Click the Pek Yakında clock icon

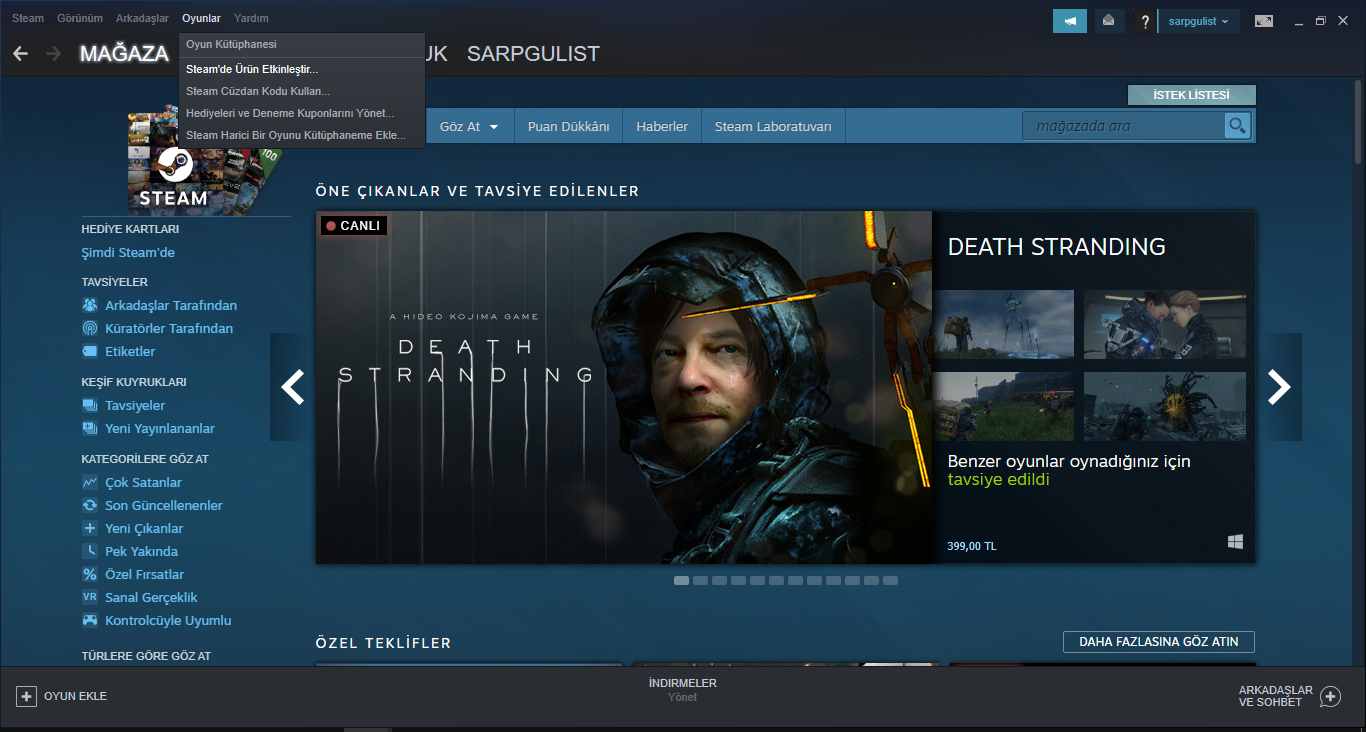click(90, 551)
